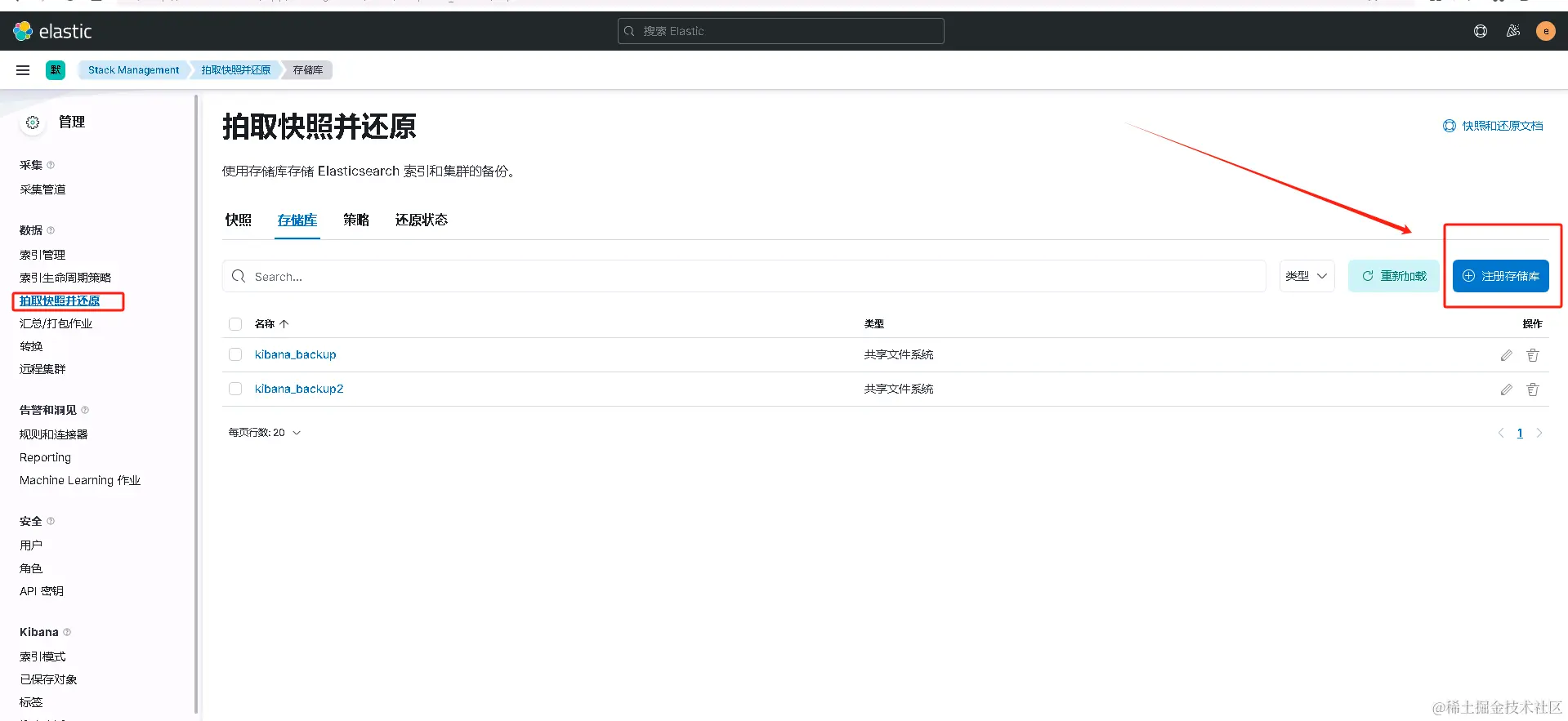Open the 快照和还原文档 link
Viewport: 1568px width, 721px height.
click(1494, 126)
